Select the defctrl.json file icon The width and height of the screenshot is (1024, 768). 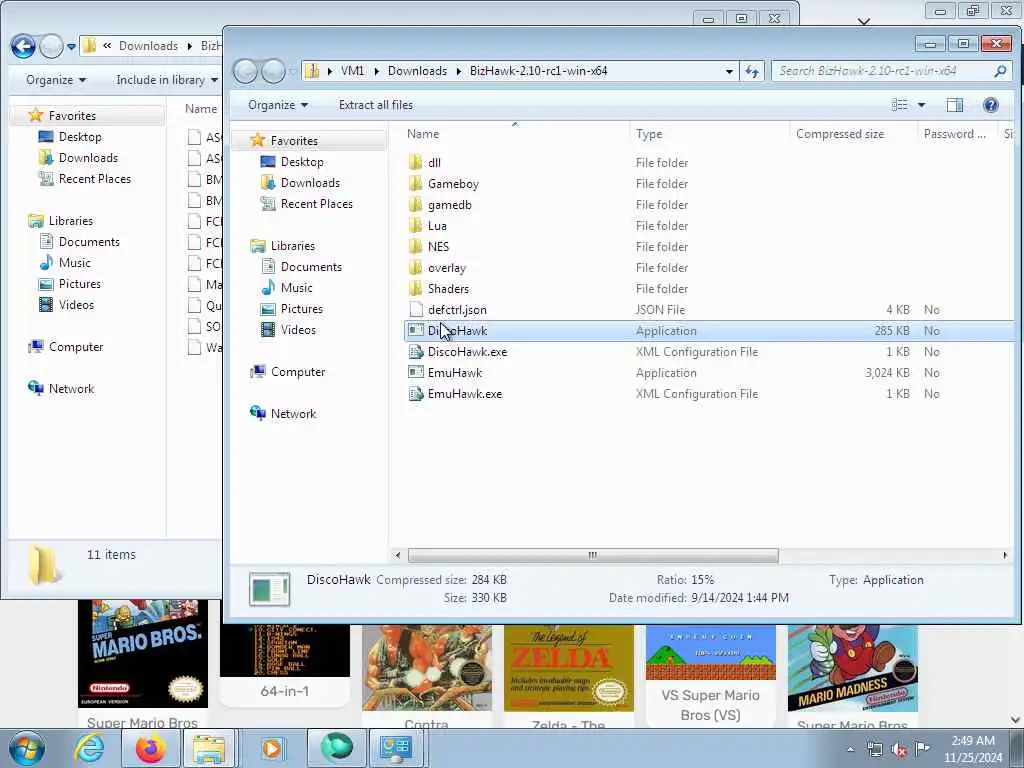(415, 310)
